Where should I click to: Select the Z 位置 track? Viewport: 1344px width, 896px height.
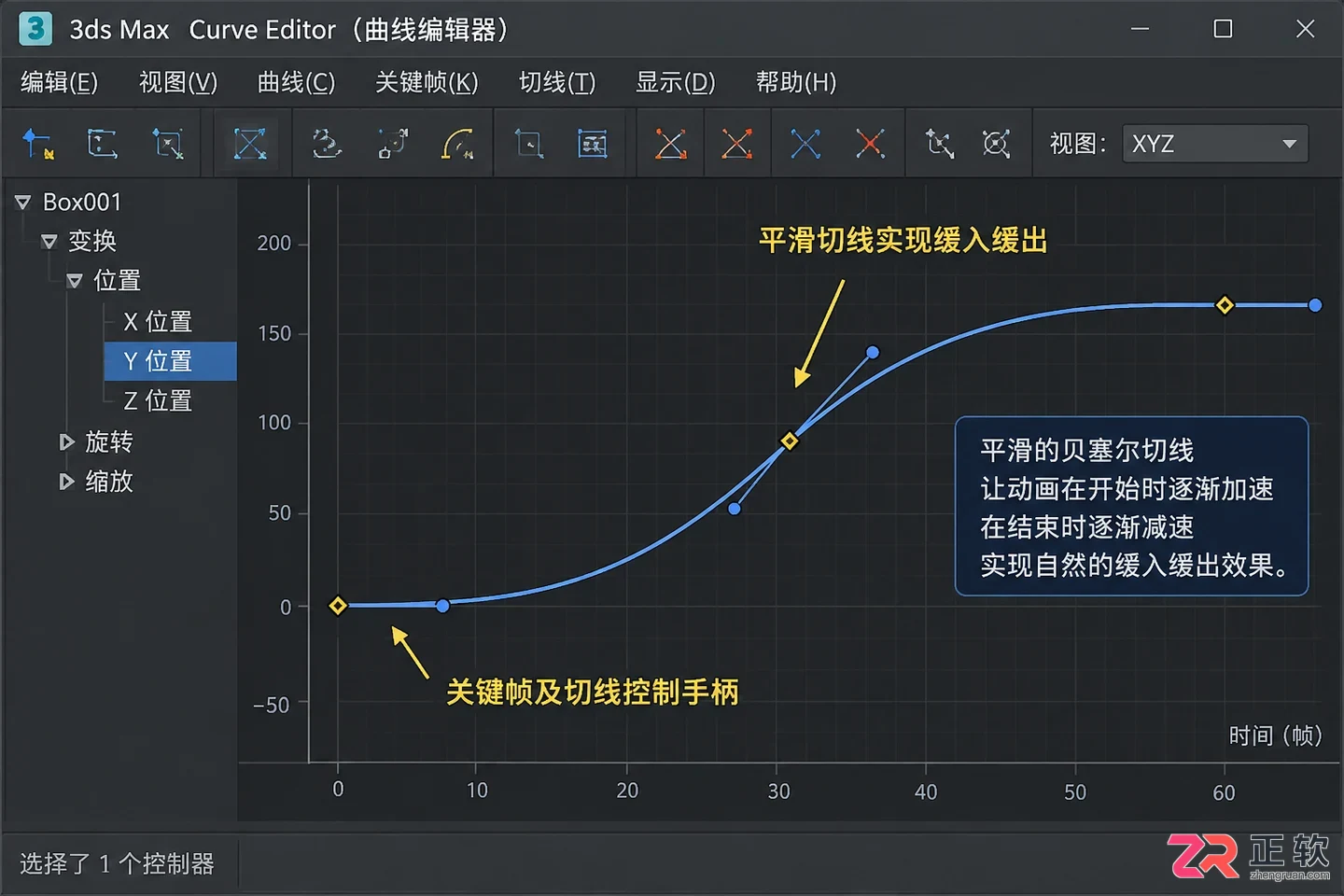[x=158, y=400]
